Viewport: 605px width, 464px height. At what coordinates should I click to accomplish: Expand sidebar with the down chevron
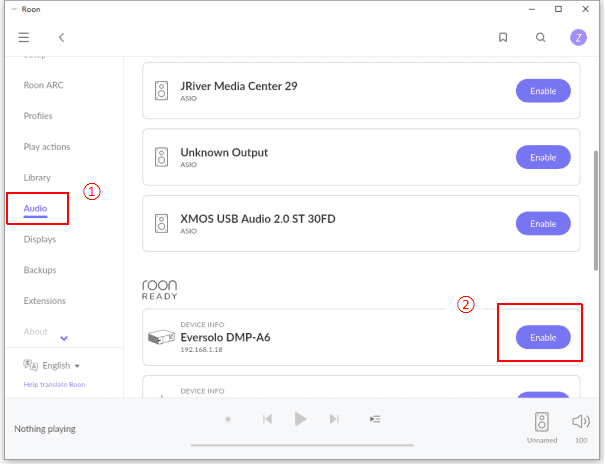point(65,338)
